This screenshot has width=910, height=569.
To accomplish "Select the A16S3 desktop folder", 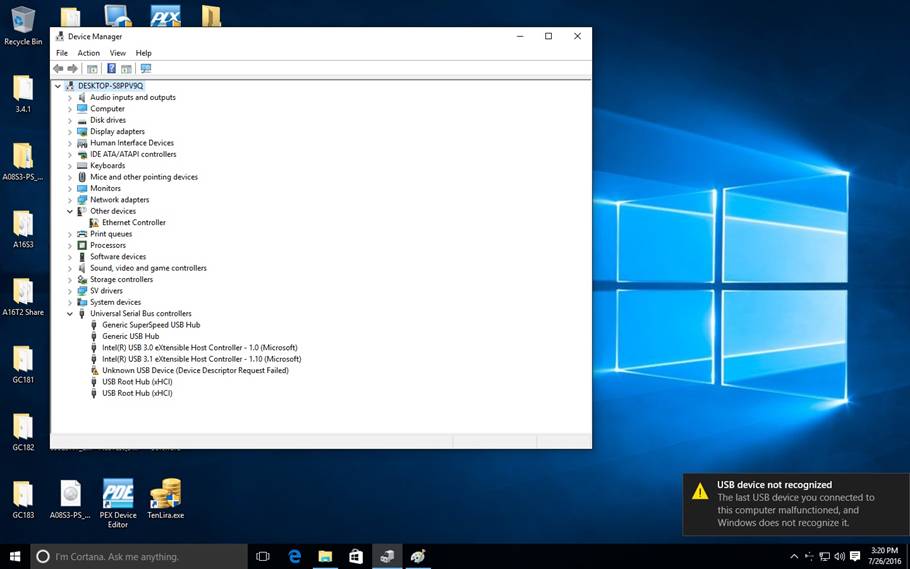I will point(23,229).
